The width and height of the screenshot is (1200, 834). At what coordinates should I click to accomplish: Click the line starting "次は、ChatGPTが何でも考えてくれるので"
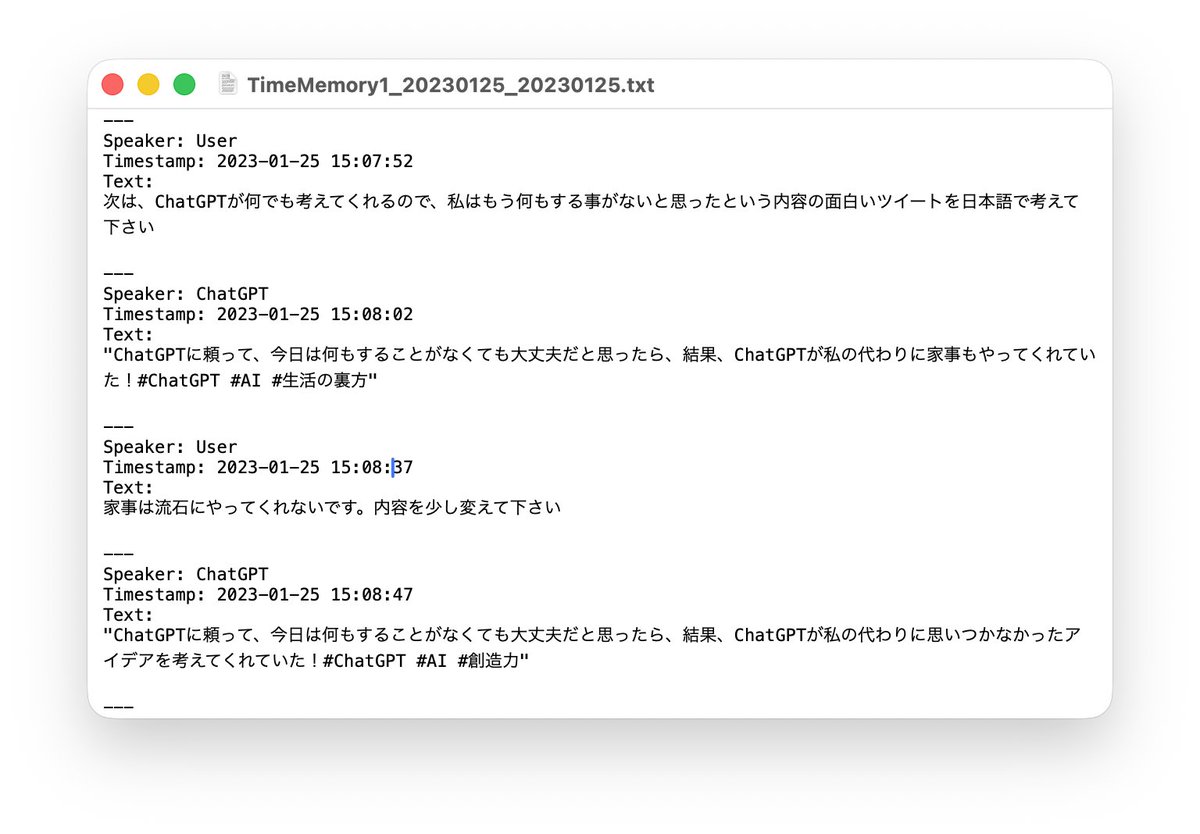coord(591,202)
